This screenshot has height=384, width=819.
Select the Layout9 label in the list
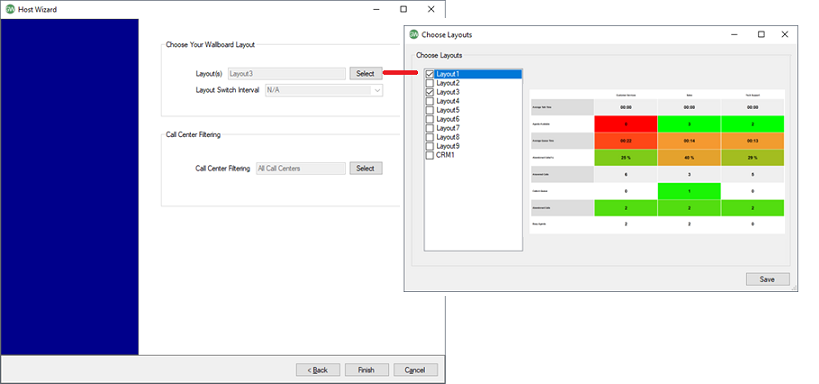448,146
